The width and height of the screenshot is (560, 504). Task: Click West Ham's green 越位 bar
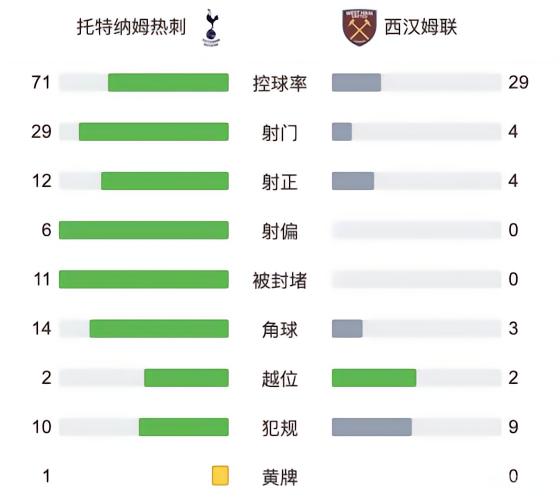374,378
